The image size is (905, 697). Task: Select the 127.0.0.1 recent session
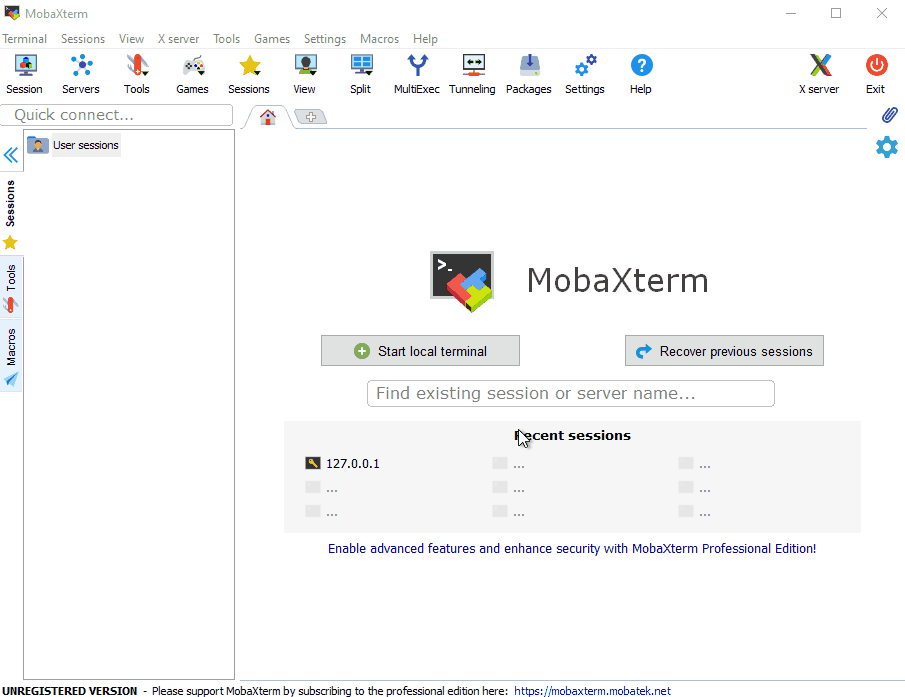[350, 463]
